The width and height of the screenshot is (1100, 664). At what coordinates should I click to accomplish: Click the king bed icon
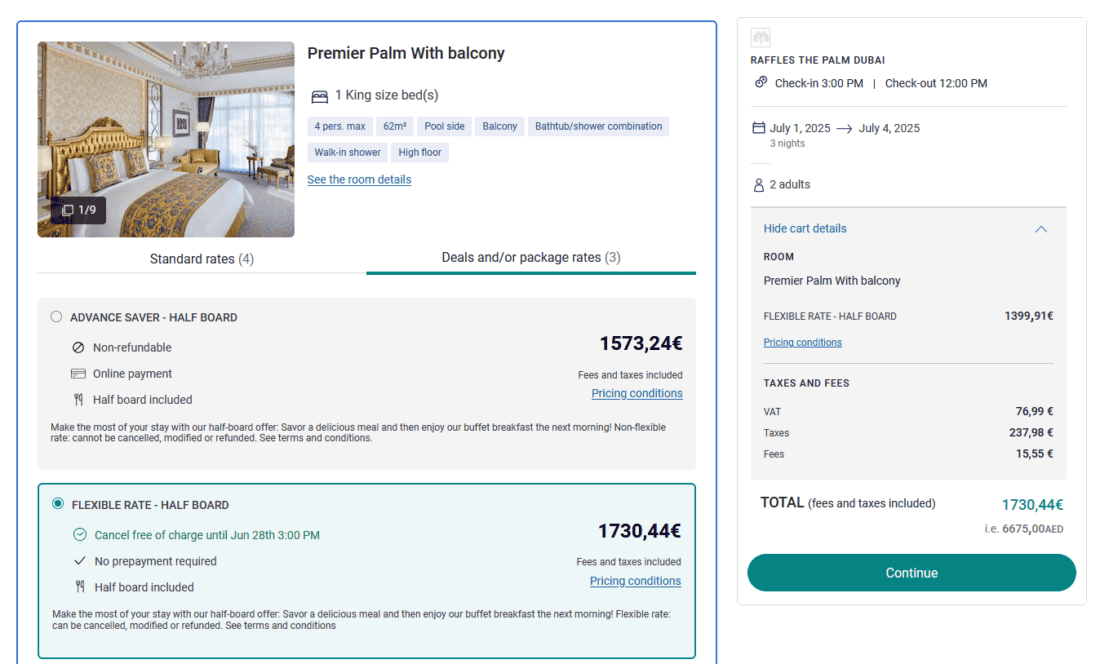319,96
